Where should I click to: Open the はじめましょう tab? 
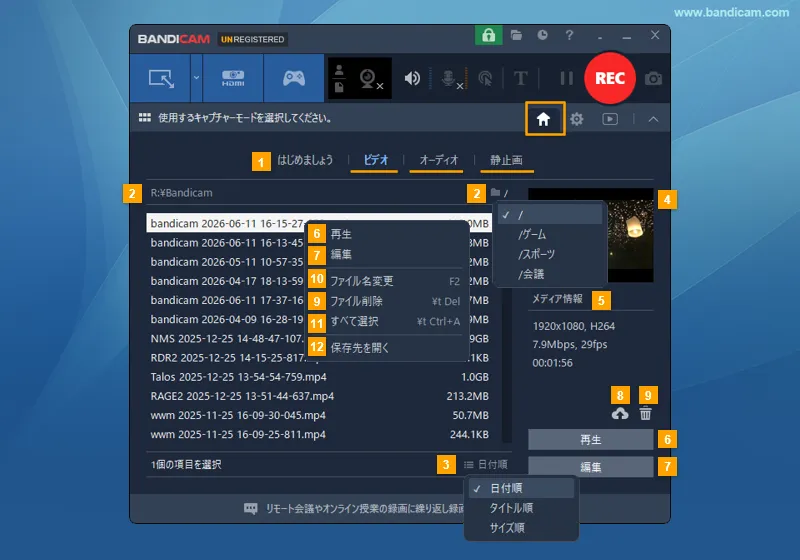click(x=305, y=160)
